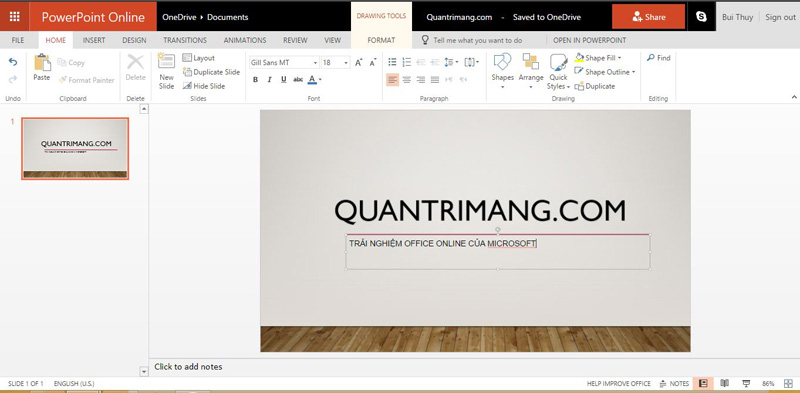The height and width of the screenshot is (393, 800).
Task: Toggle bold formatting
Action: [255, 80]
